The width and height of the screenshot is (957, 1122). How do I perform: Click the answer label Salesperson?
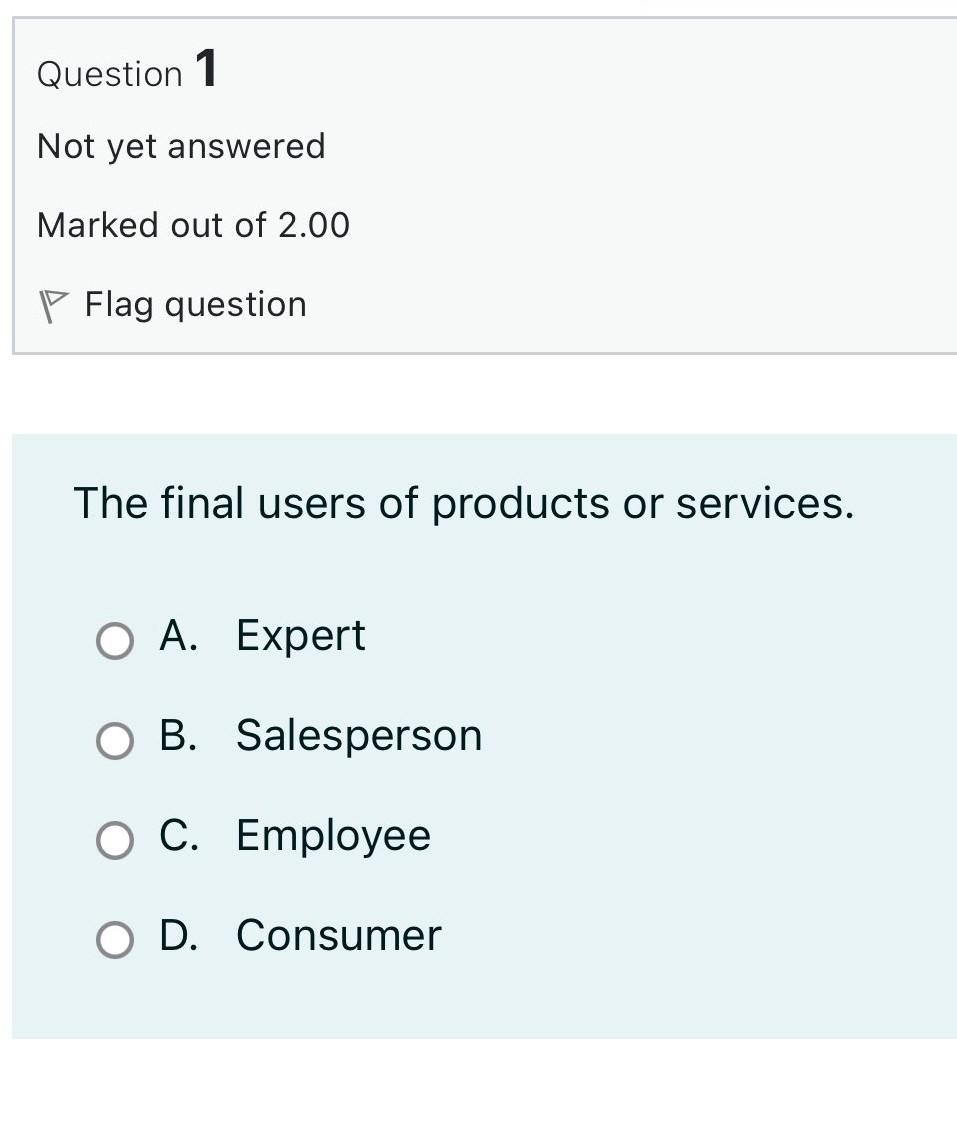(x=358, y=736)
